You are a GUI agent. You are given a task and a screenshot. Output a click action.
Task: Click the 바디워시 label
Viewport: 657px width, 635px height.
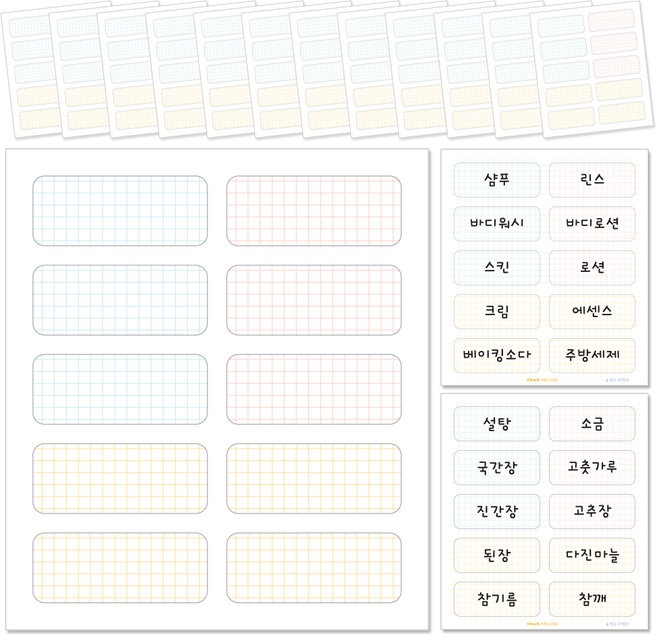point(497,224)
